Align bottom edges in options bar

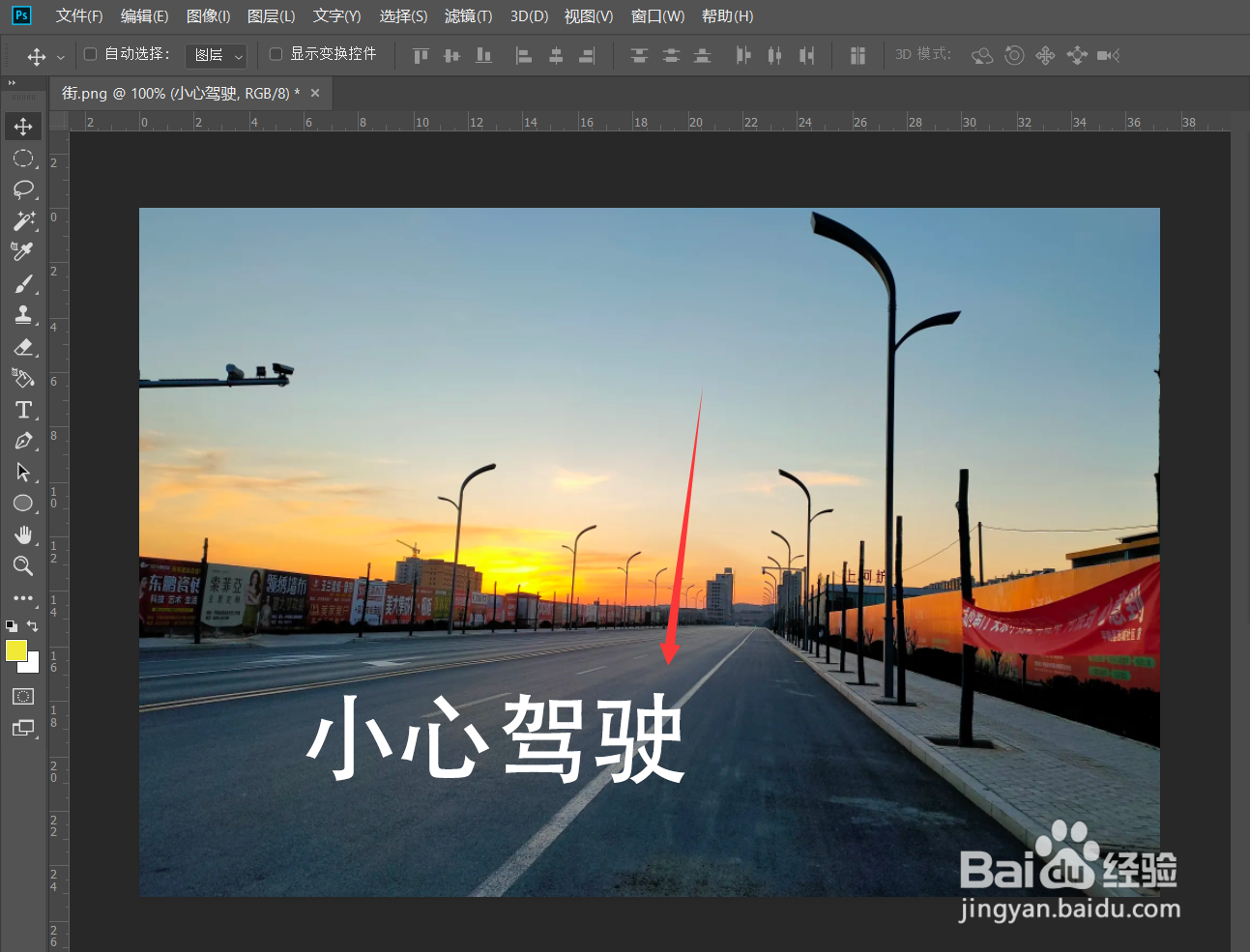tap(483, 55)
